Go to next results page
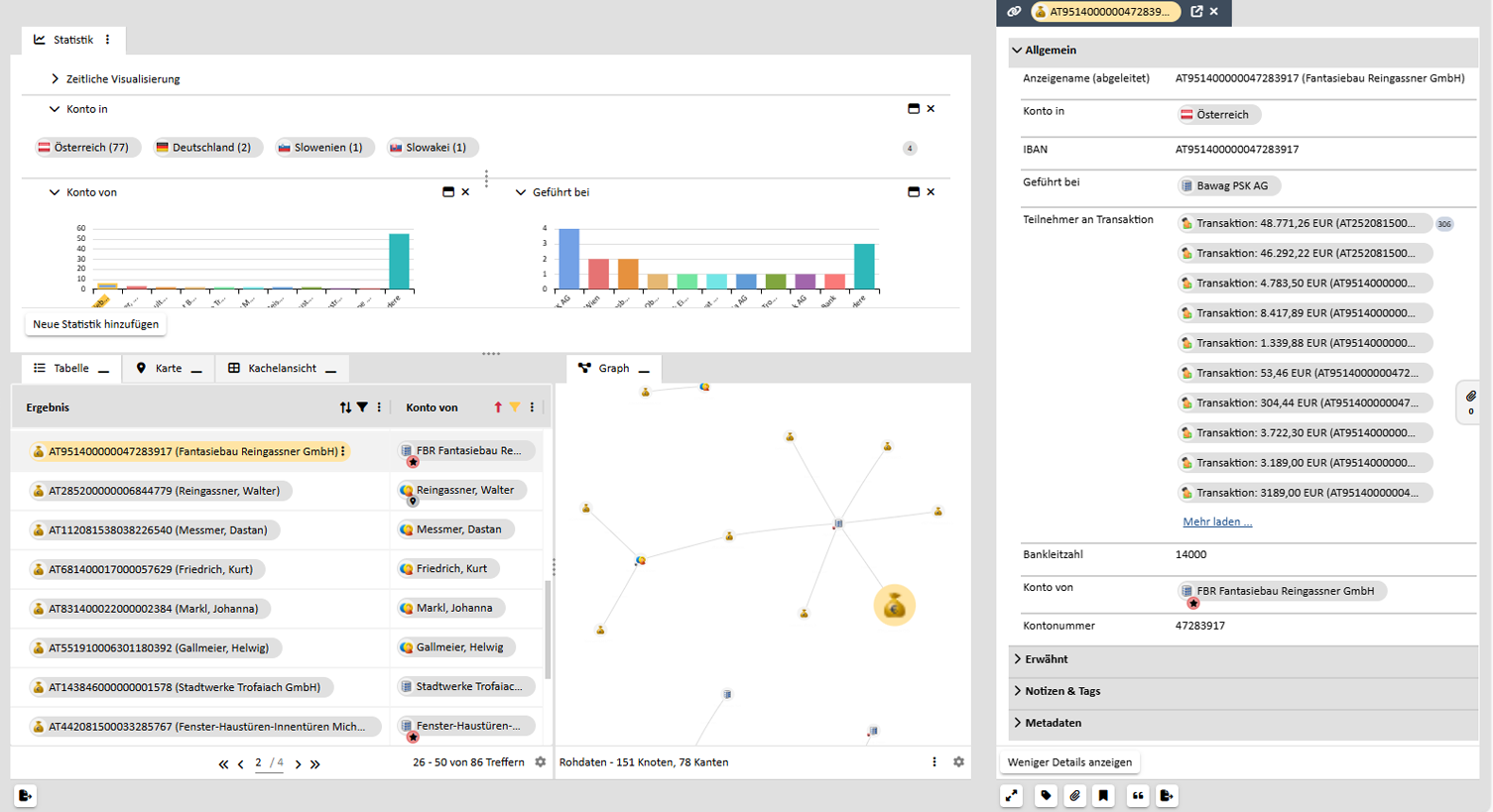 298,764
